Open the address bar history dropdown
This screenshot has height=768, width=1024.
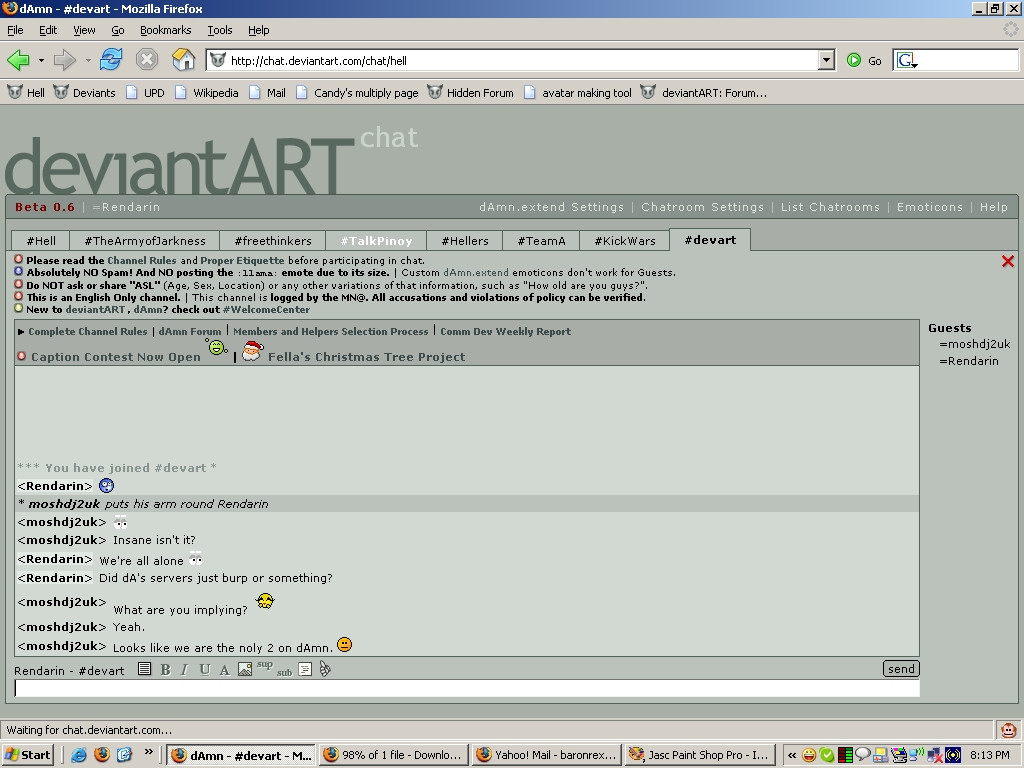pos(826,60)
